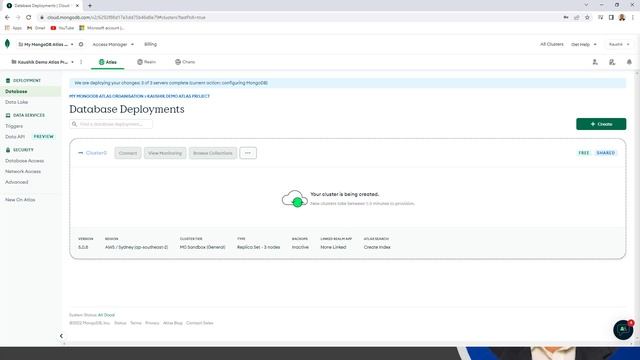Select Data Lake in the sidebar
Viewport: 640px width, 360px height.
pos(16,102)
